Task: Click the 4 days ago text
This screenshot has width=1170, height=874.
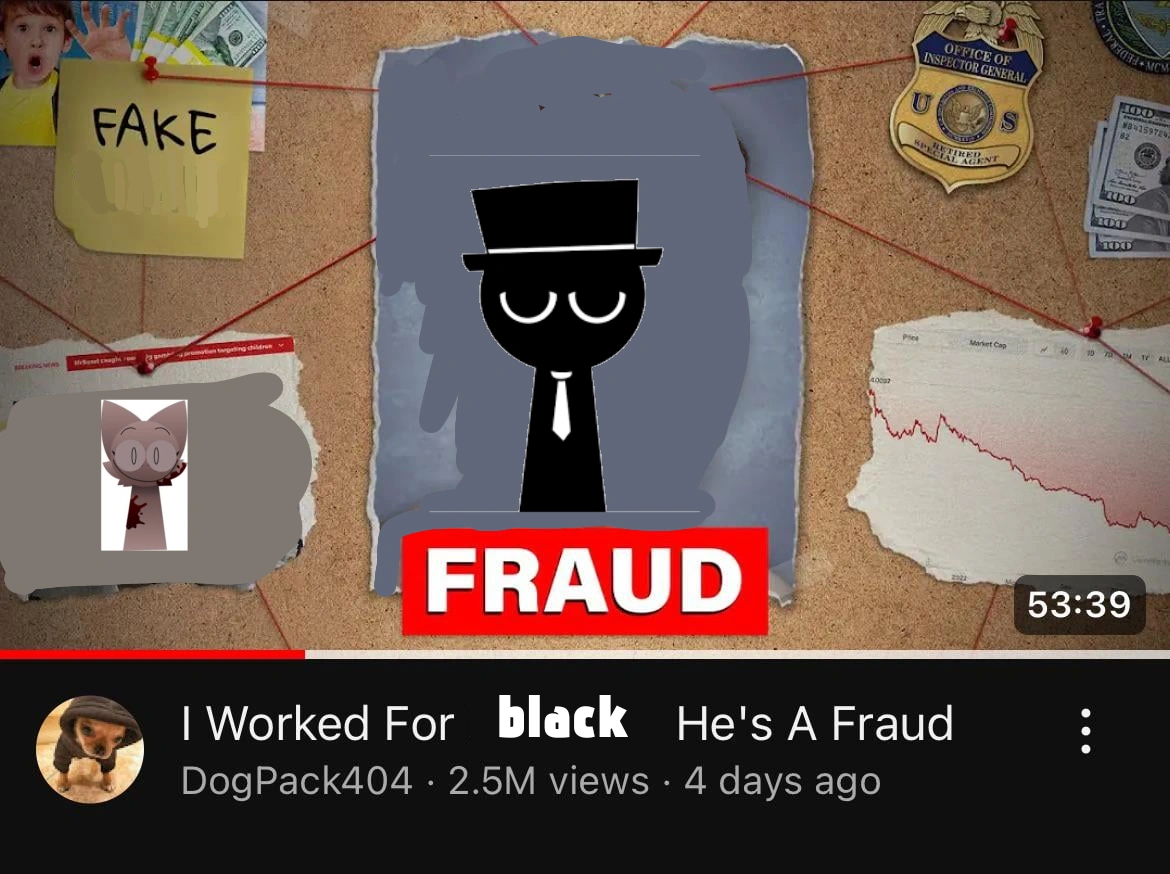Action: [782, 781]
